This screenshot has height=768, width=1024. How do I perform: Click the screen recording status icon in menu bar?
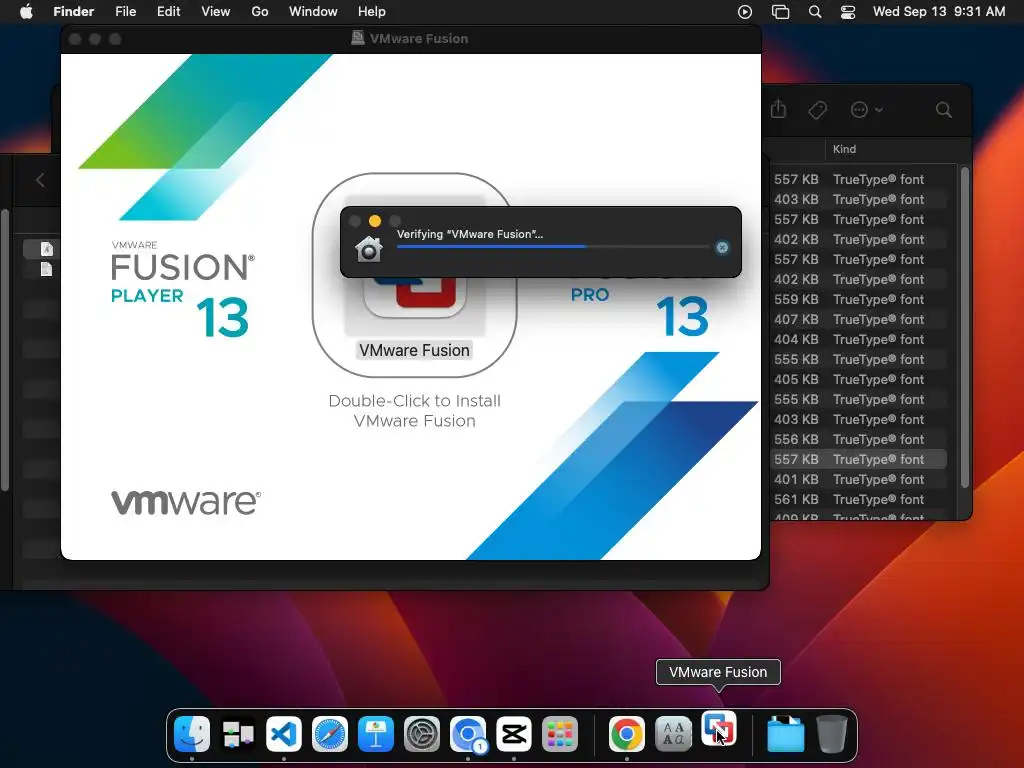click(x=744, y=12)
